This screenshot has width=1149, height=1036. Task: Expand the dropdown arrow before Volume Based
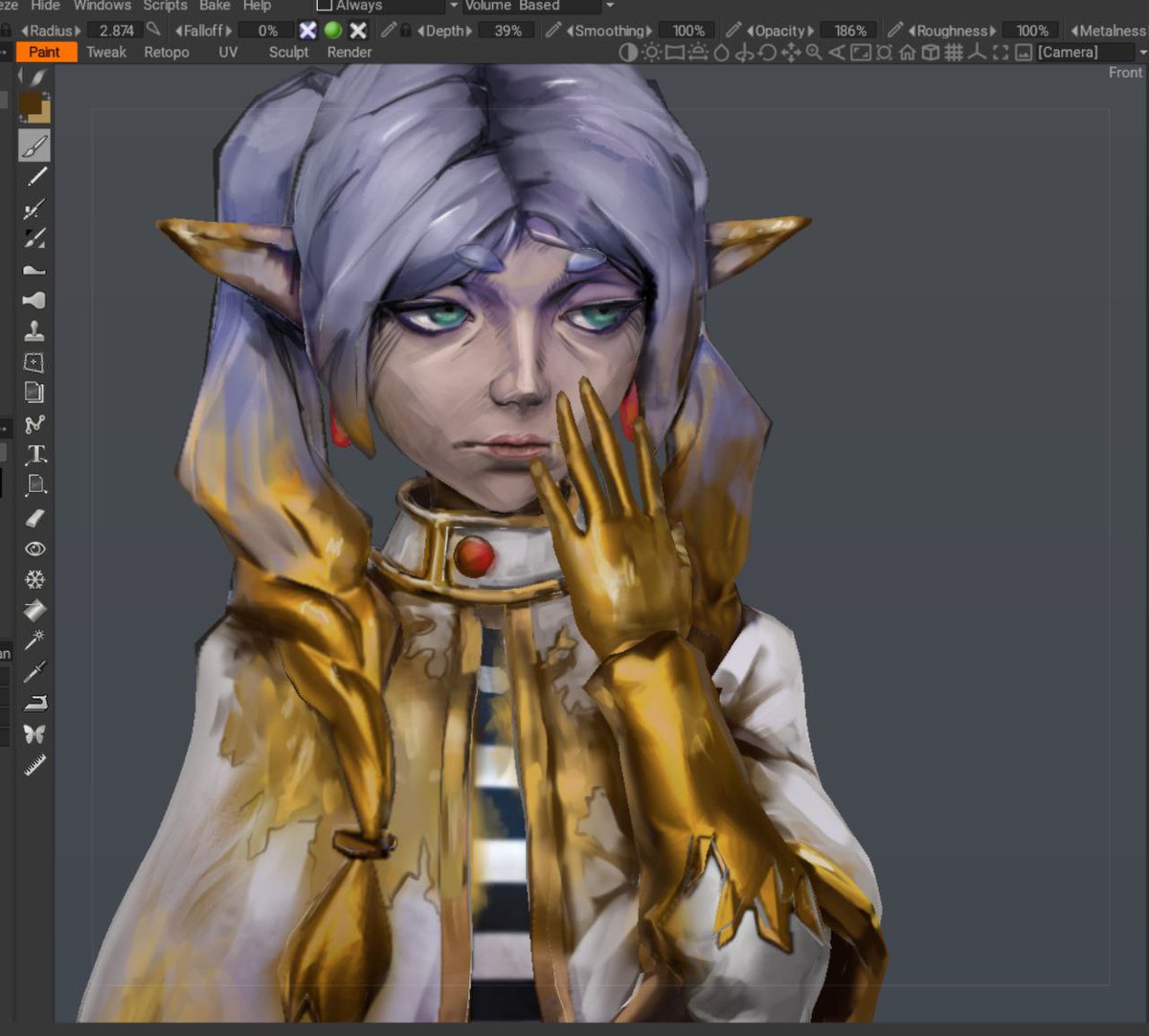coord(456,6)
